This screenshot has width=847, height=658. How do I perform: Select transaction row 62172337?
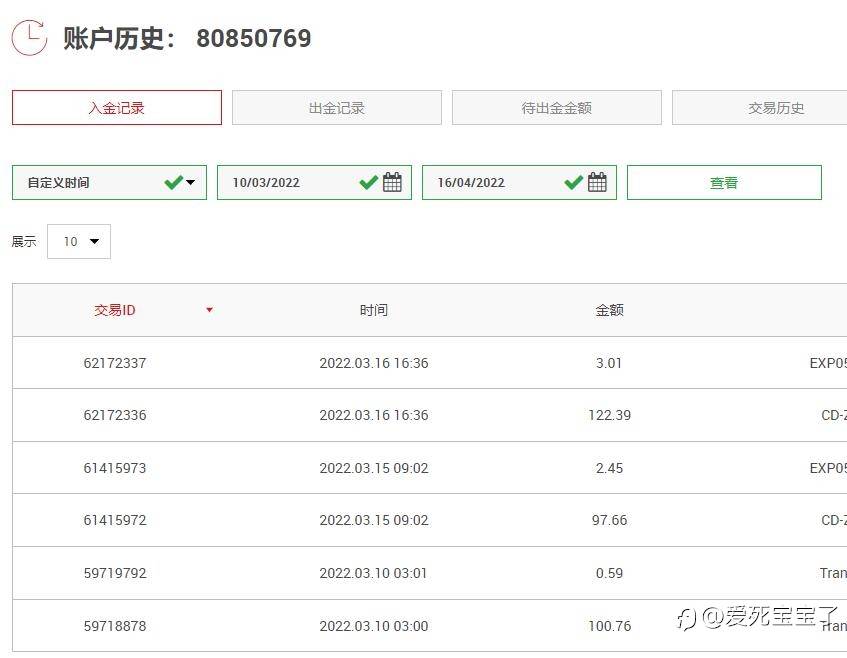point(429,362)
